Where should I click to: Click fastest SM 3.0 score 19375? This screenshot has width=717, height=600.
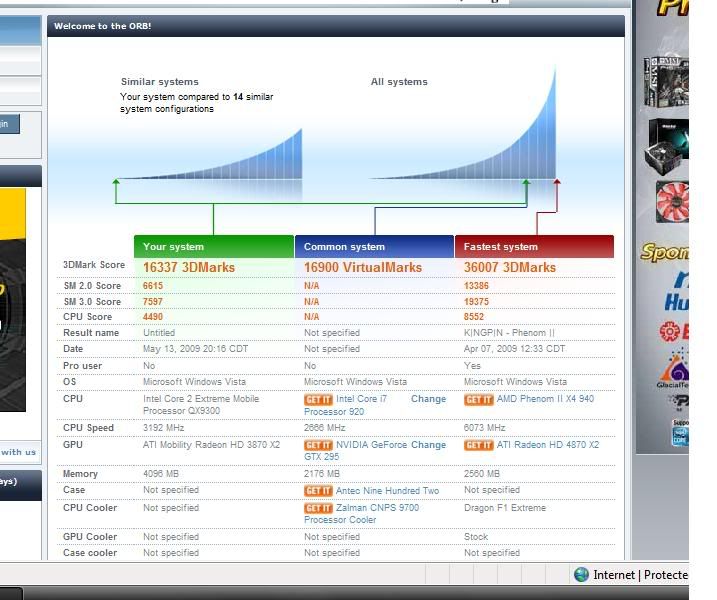pos(476,302)
